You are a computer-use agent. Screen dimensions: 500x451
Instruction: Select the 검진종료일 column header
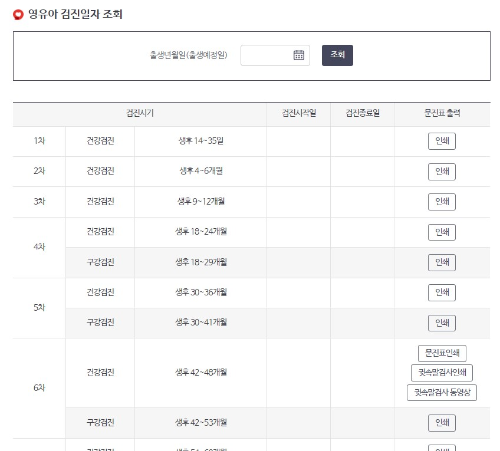pos(362,113)
